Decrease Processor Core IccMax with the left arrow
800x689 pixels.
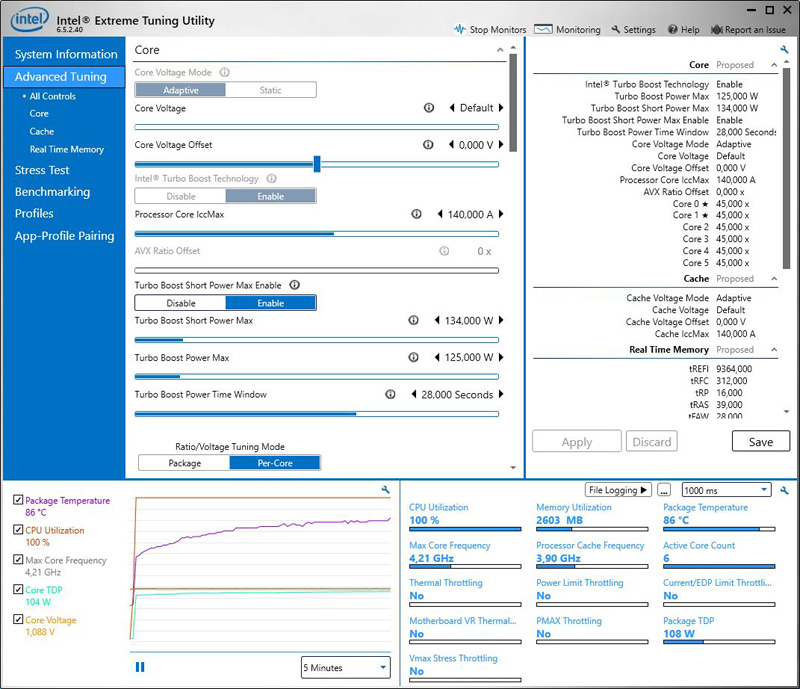tap(440, 214)
